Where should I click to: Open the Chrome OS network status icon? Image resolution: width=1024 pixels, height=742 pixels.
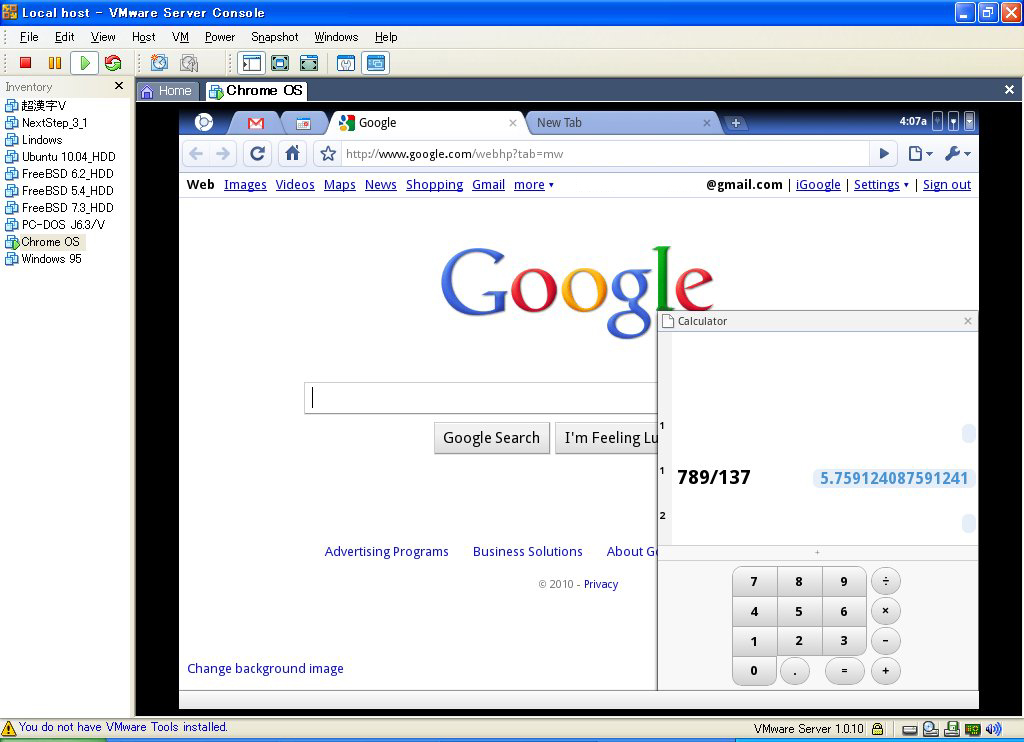953,121
